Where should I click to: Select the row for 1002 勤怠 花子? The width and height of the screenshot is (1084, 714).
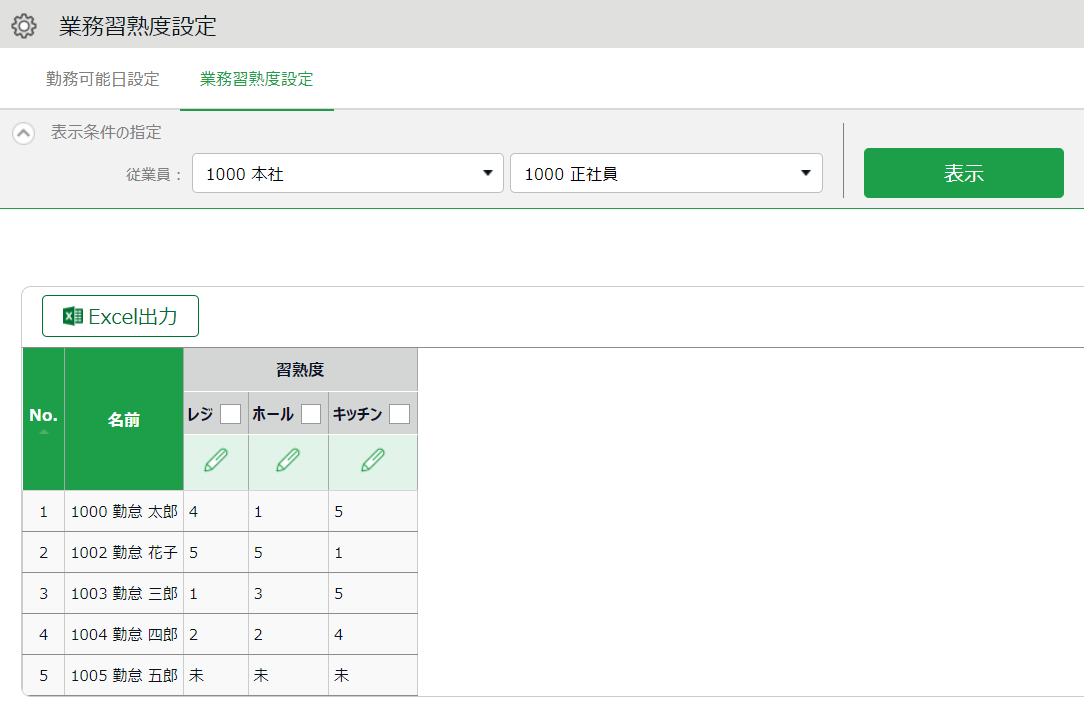click(x=123, y=553)
